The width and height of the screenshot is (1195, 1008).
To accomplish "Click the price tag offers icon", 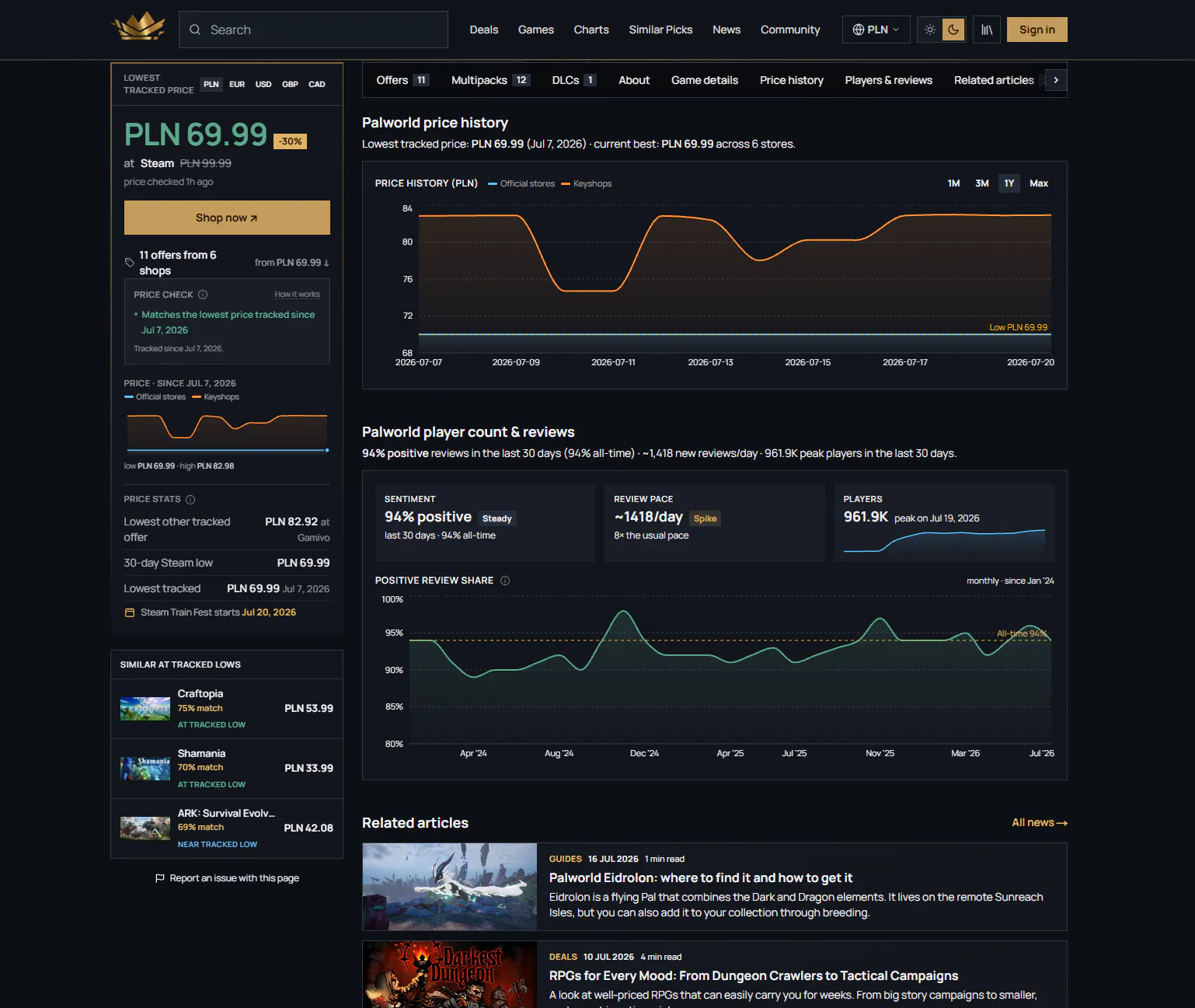I will (x=130, y=263).
